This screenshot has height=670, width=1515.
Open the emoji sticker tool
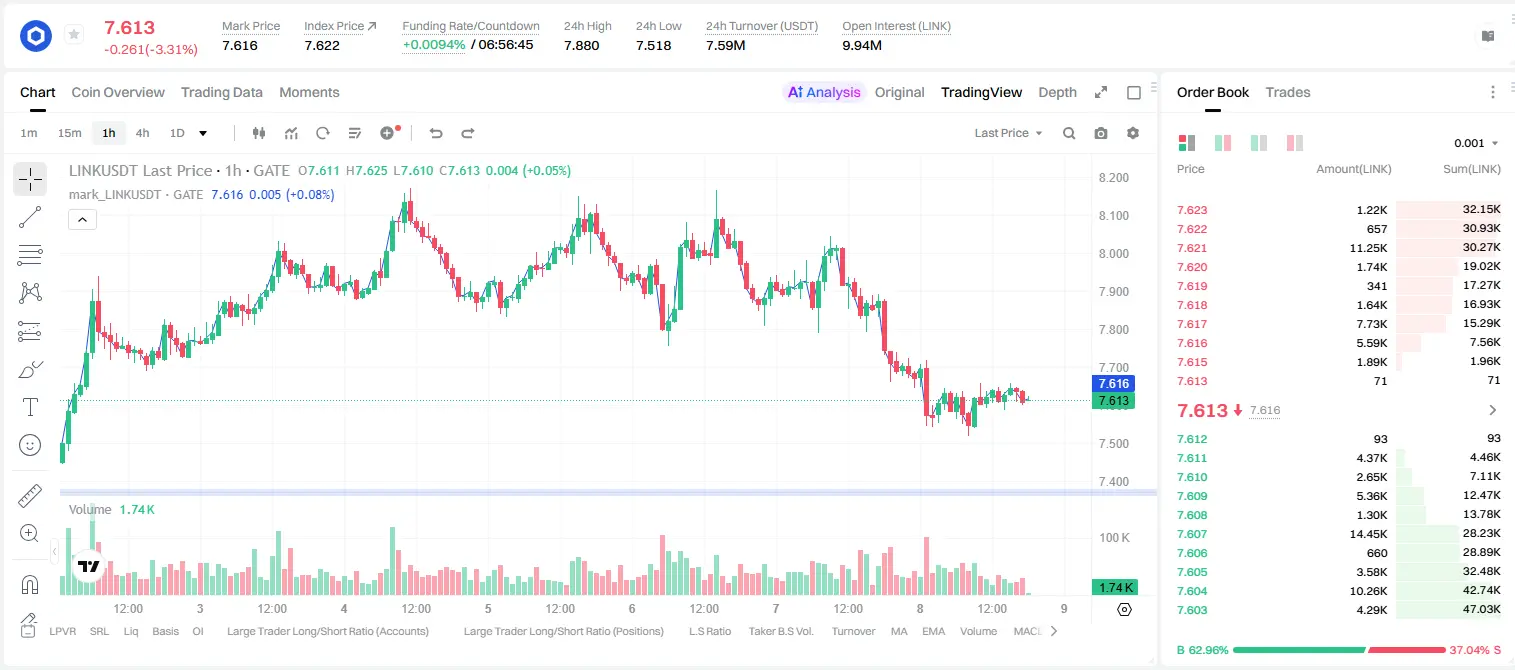click(x=30, y=445)
